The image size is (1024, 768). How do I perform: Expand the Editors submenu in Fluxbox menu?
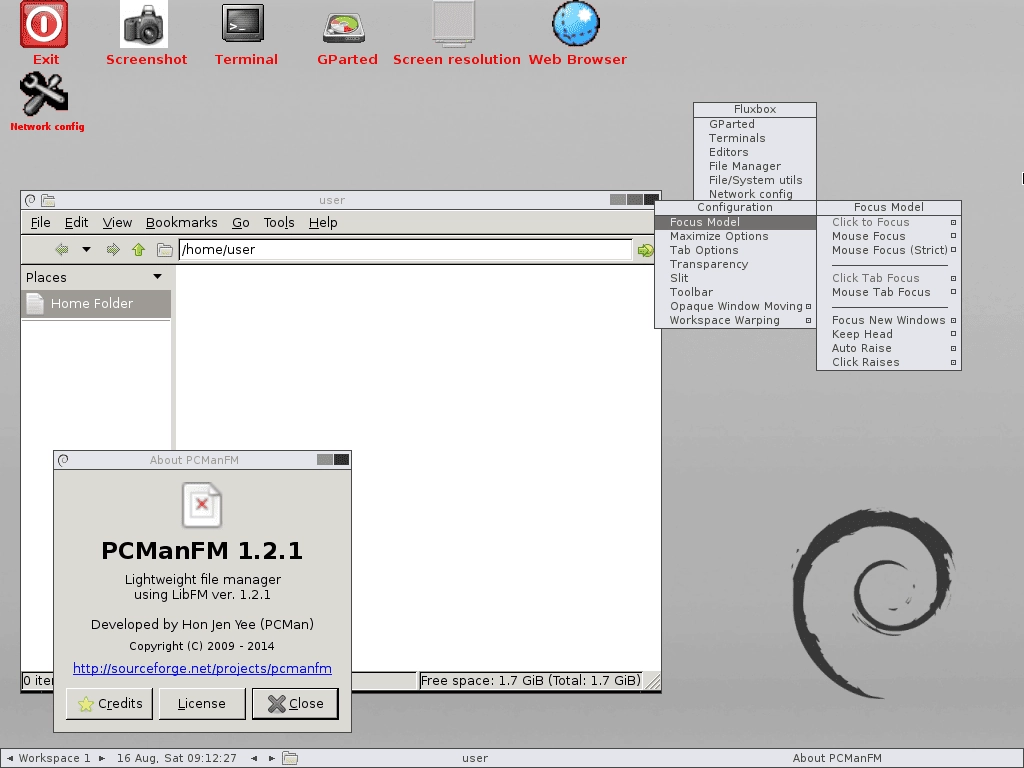(755, 152)
